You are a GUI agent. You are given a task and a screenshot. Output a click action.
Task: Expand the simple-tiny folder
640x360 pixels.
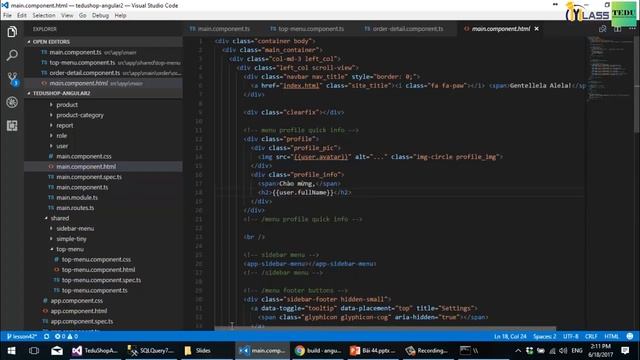(x=71, y=239)
